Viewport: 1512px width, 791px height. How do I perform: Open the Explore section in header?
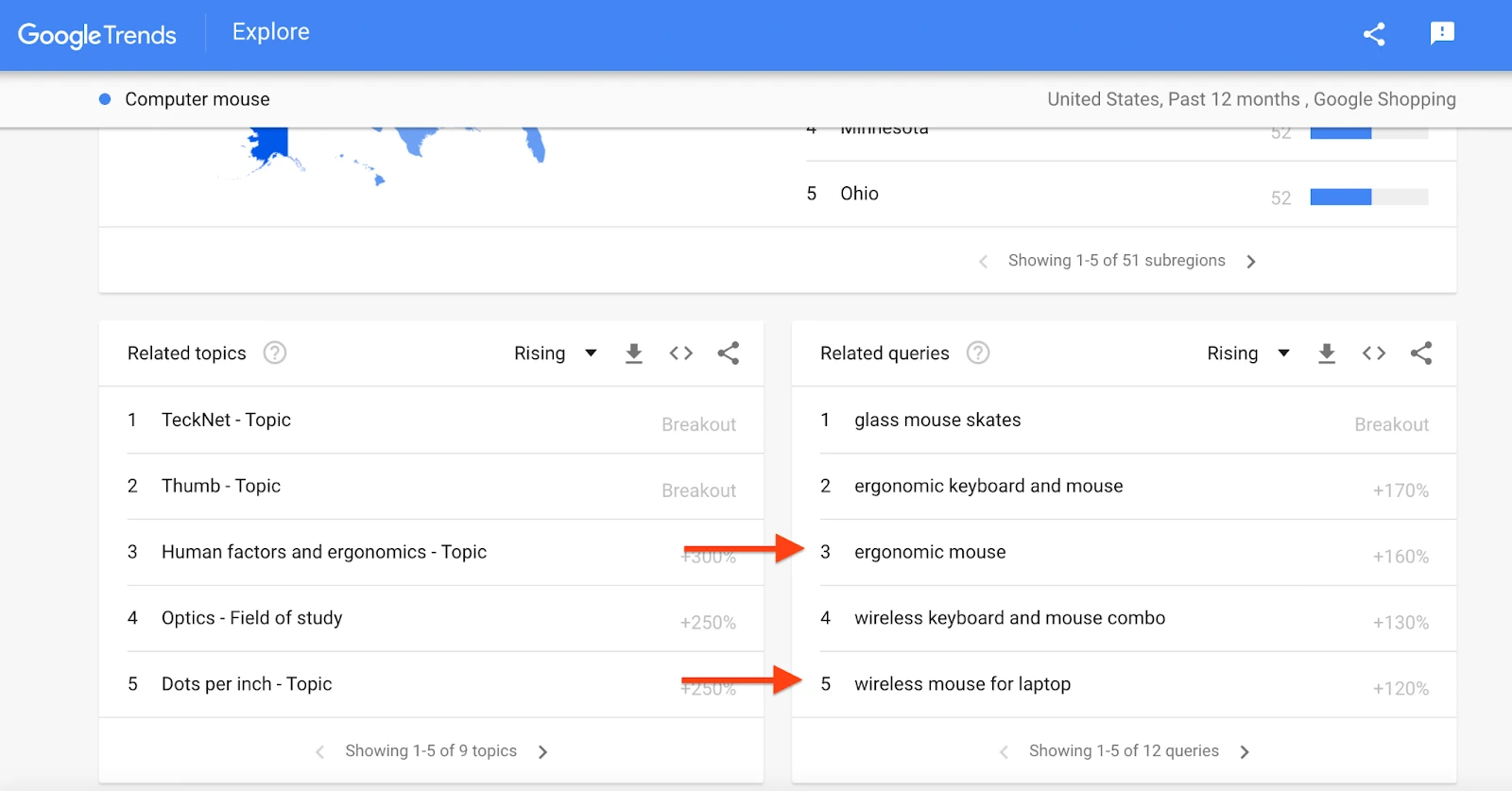coord(271,32)
